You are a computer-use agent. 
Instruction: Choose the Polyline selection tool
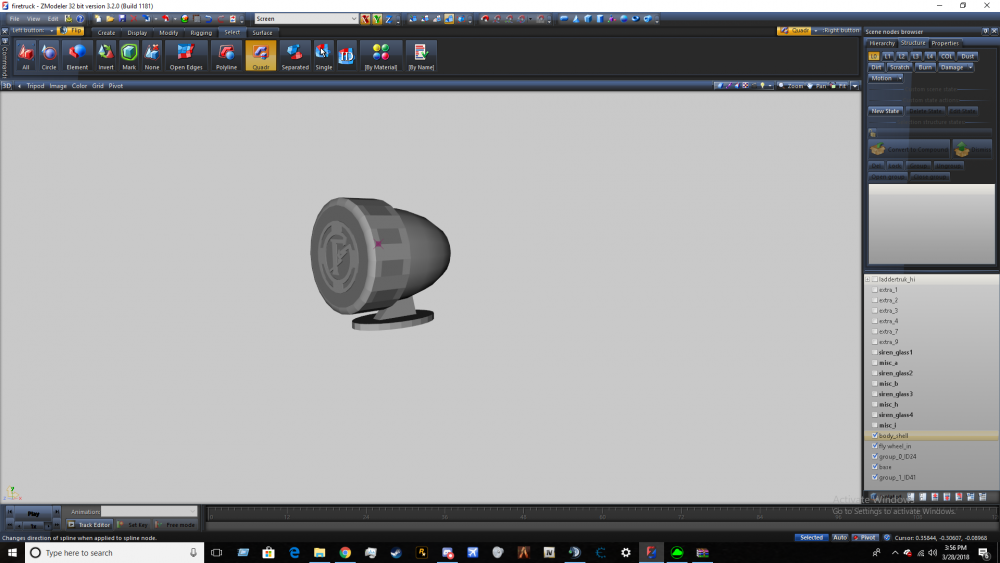pos(226,56)
